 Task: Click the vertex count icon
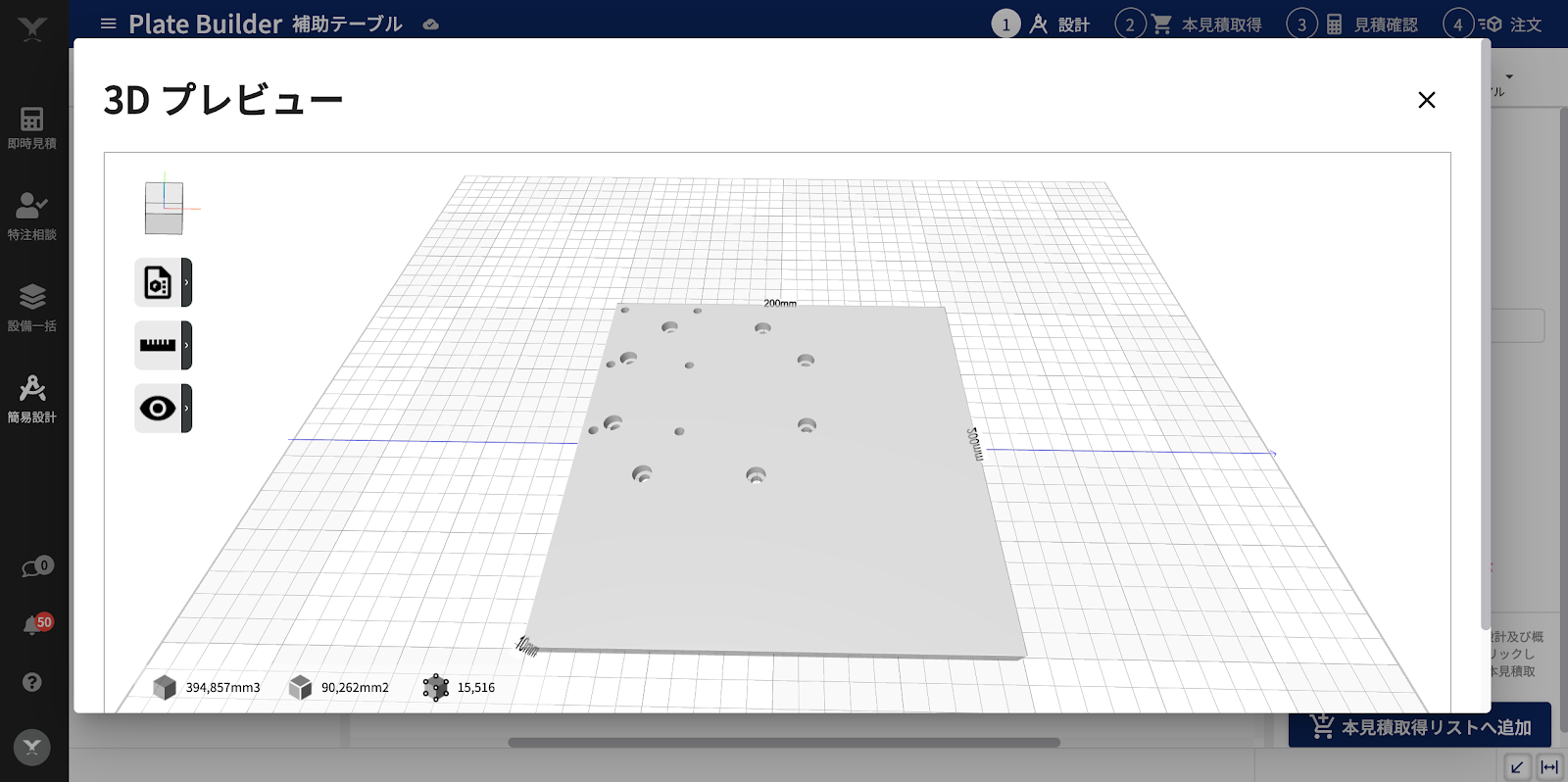pyautogui.click(x=436, y=688)
